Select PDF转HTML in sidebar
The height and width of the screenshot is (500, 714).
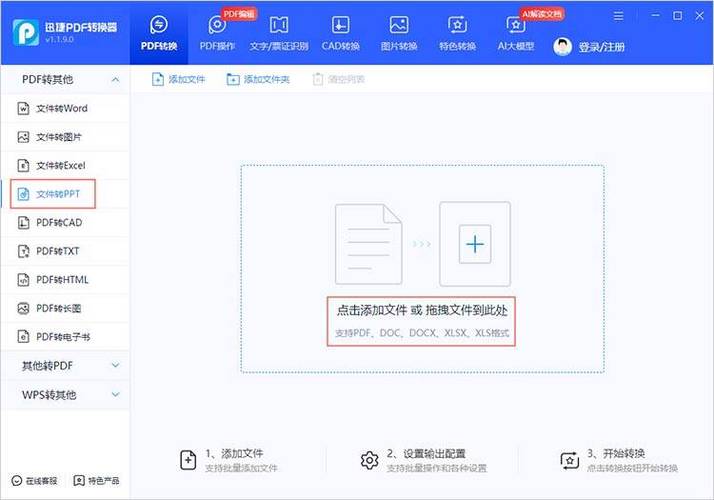pos(66,280)
